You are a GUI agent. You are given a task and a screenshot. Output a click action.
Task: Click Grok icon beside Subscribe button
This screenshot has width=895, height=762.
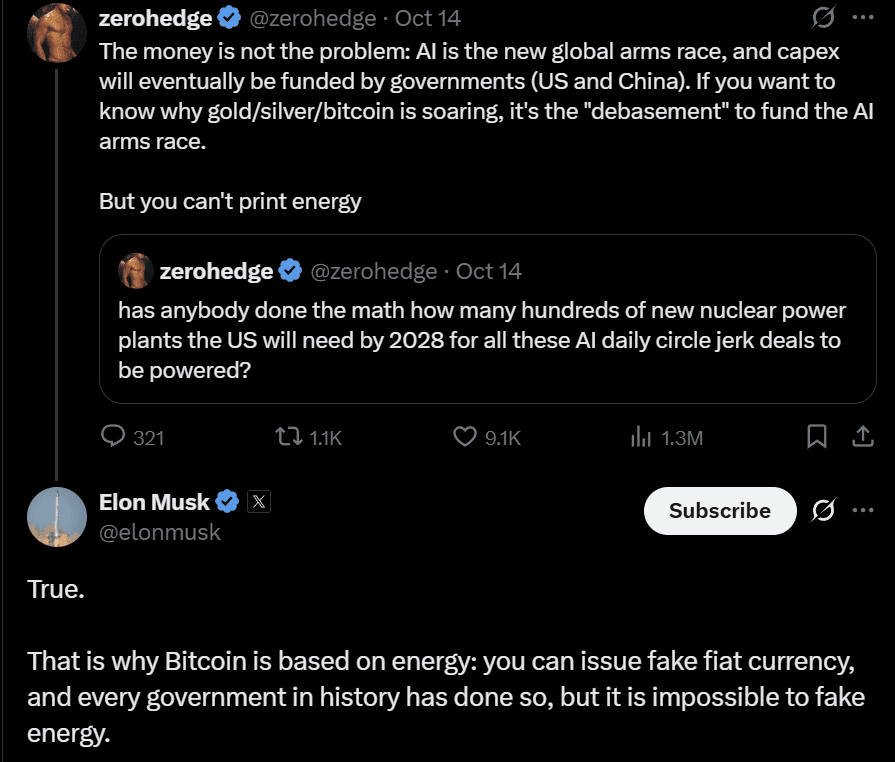pyautogui.click(x=824, y=511)
